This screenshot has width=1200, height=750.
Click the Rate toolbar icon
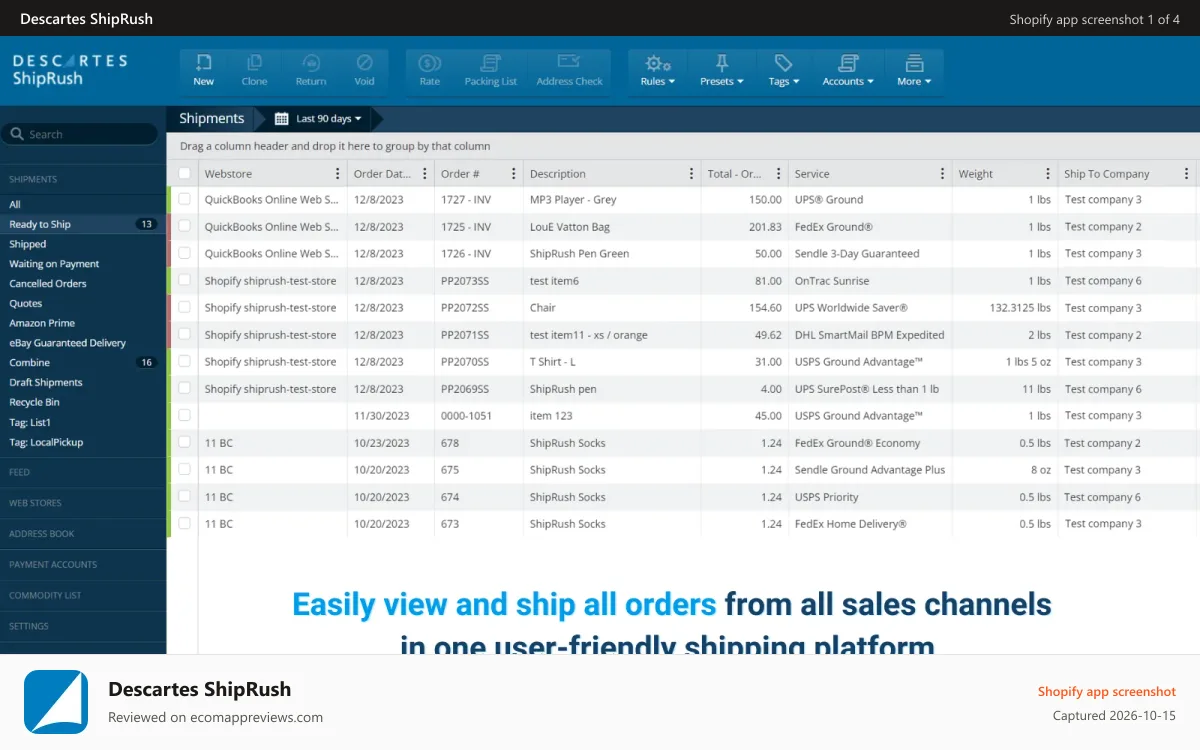[430, 71]
